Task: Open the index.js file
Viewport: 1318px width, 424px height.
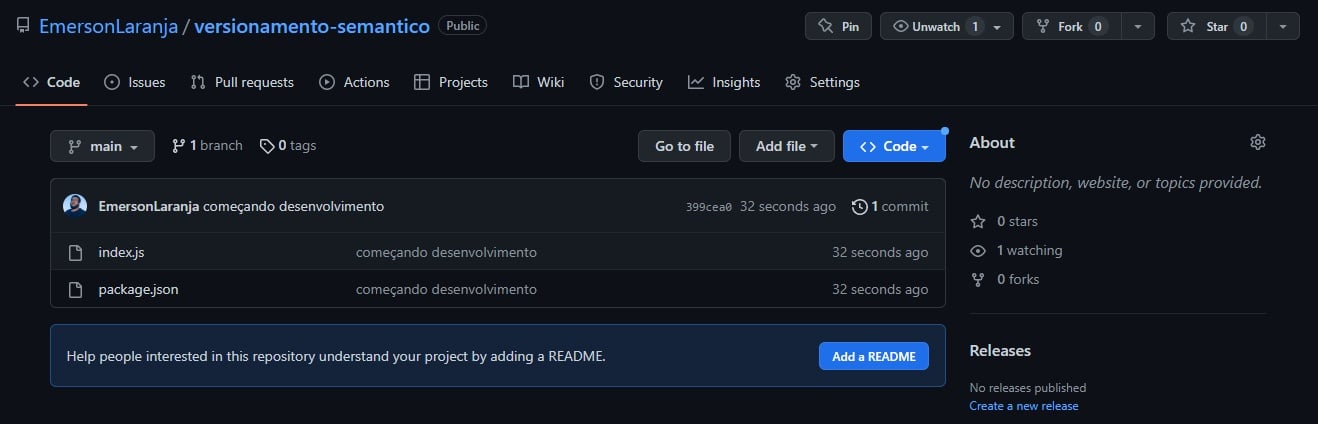Action: coord(122,252)
